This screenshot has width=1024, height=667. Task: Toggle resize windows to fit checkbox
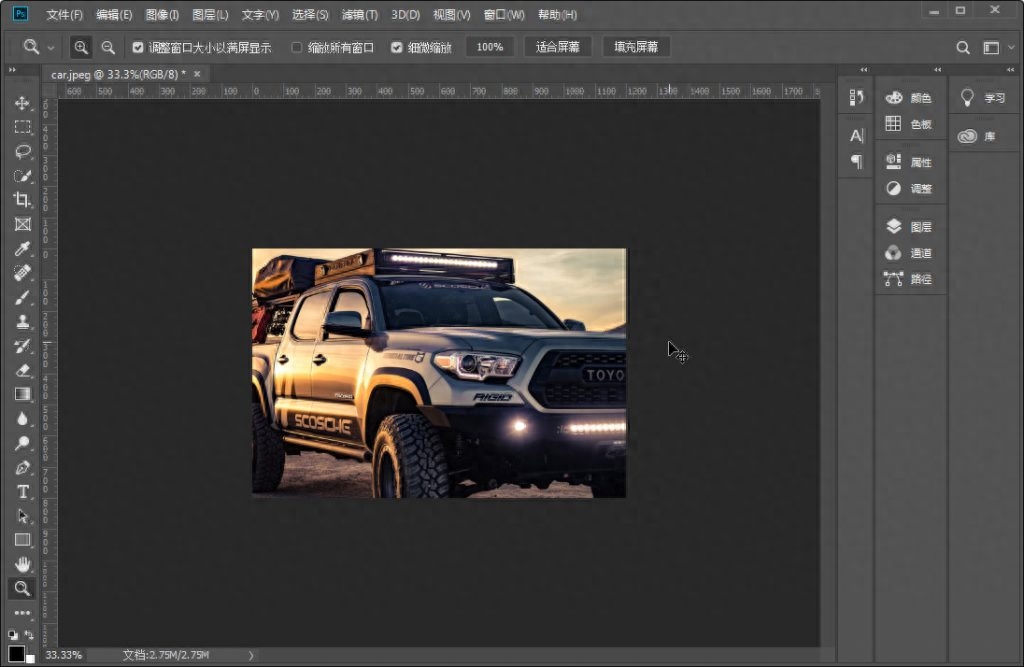(138, 47)
